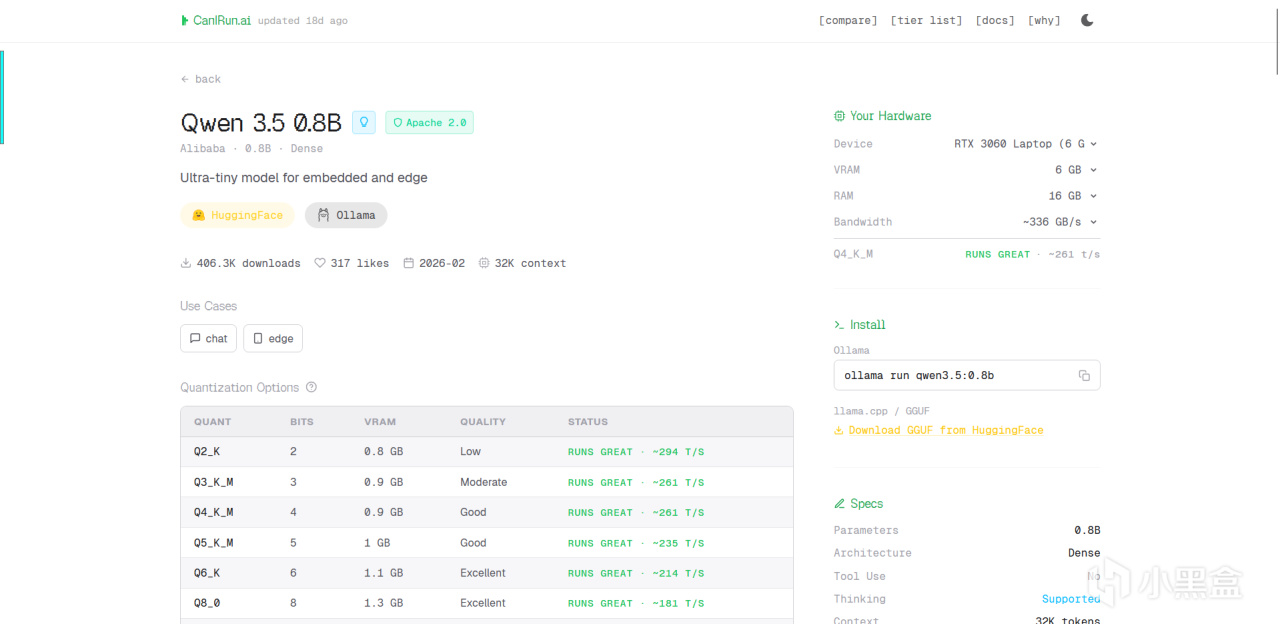Click the Your Hardware chip icon
This screenshot has width=1280, height=624.
pos(839,116)
